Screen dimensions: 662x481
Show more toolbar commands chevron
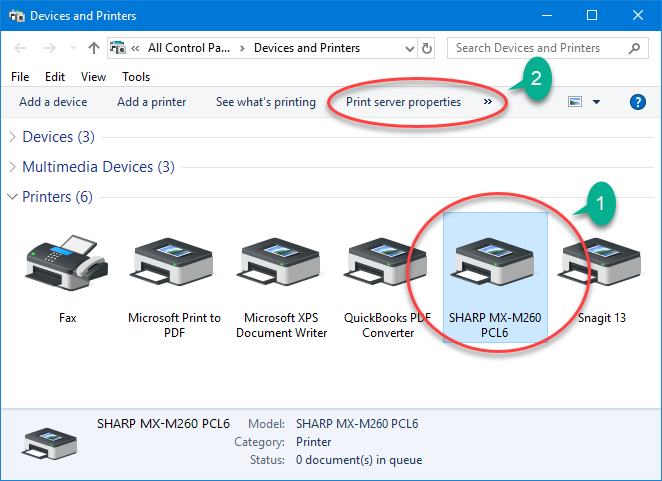tap(488, 102)
